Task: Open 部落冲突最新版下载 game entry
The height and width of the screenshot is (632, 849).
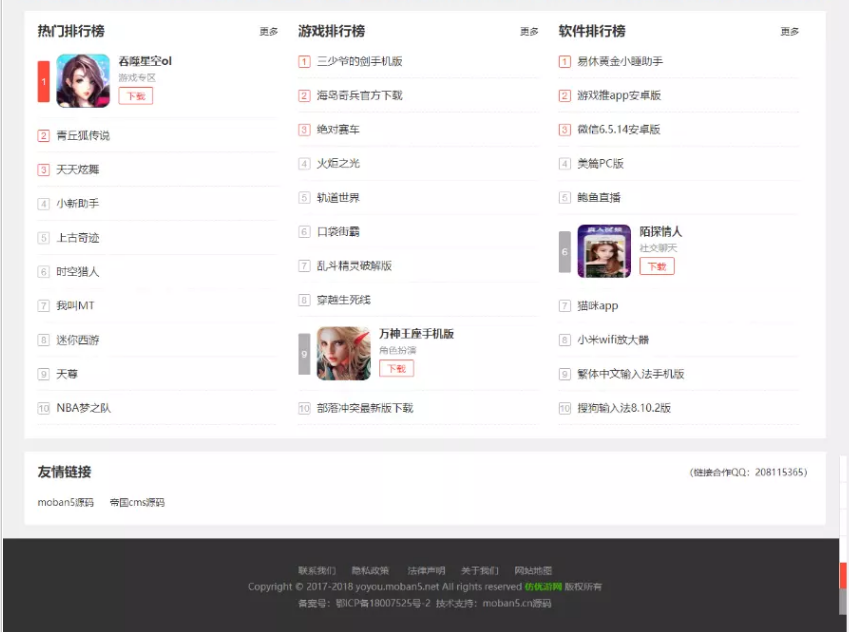Action: coord(365,408)
